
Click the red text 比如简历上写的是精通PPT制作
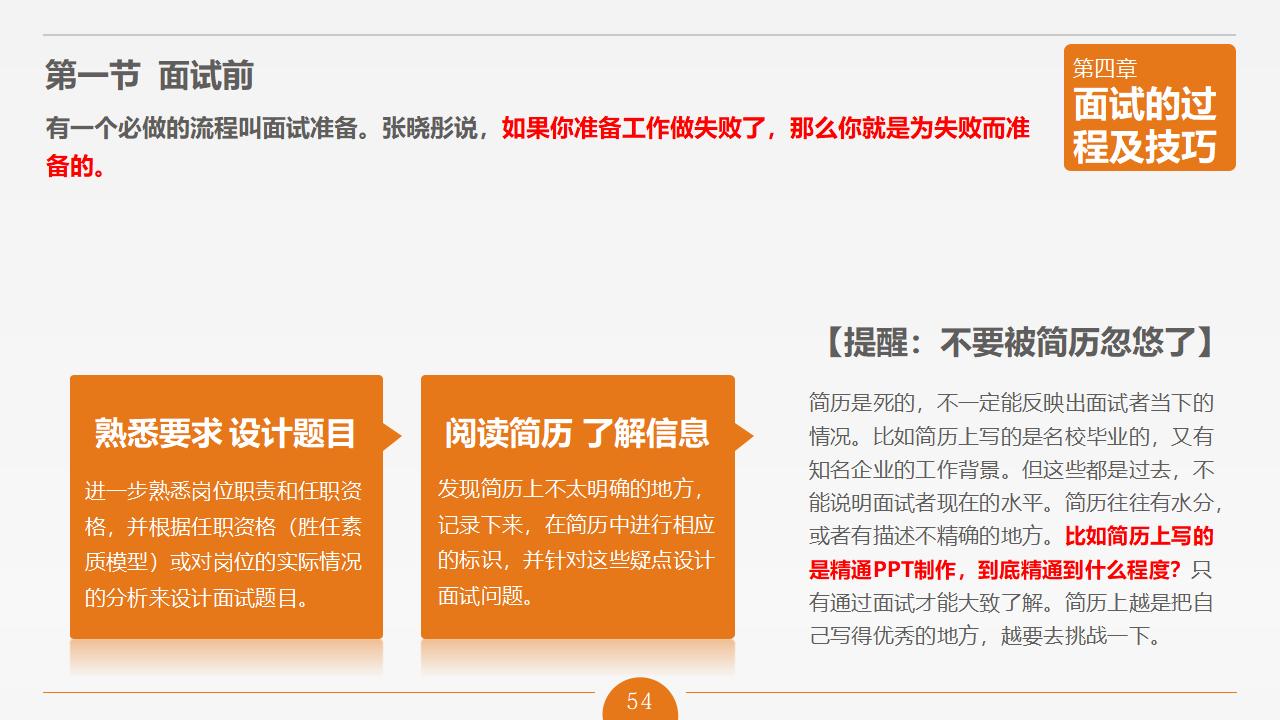pos(1011,553)
